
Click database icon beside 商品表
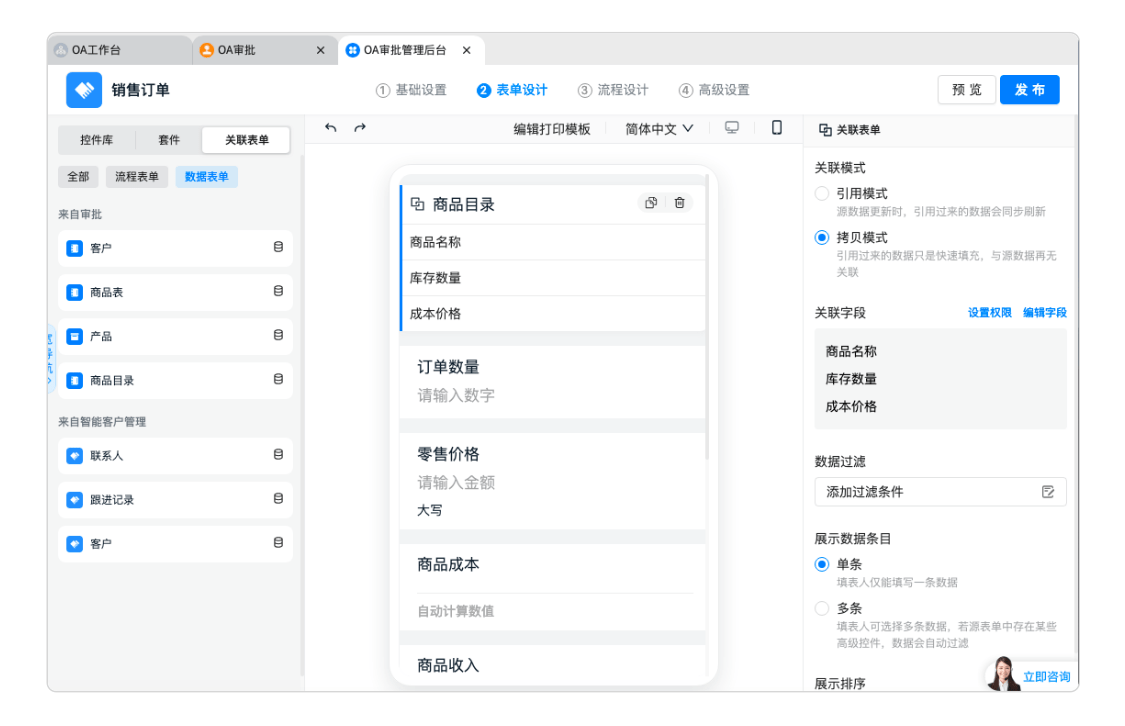pos(278,292)
